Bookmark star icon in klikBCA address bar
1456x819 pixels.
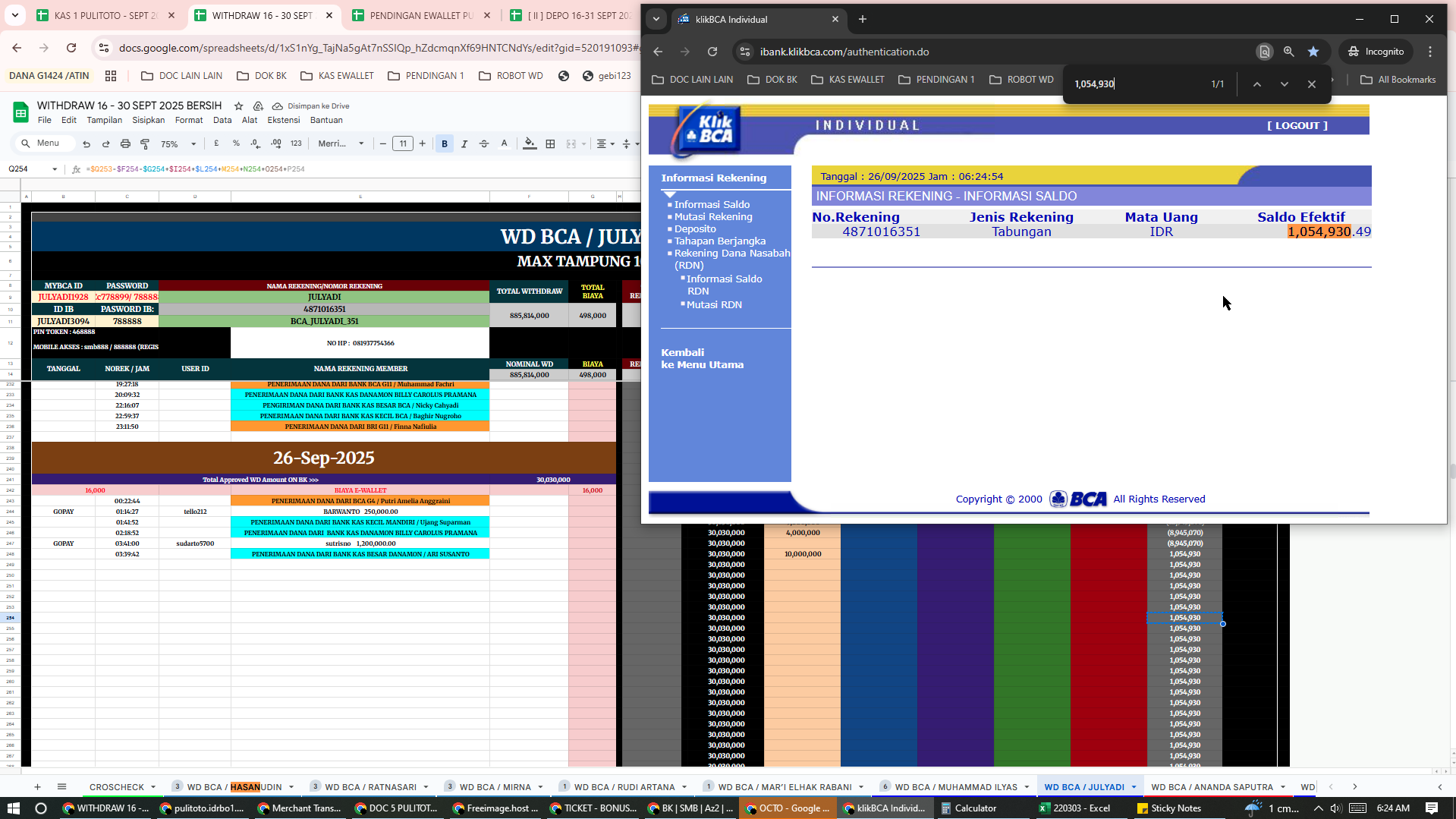click(1313, 52)
